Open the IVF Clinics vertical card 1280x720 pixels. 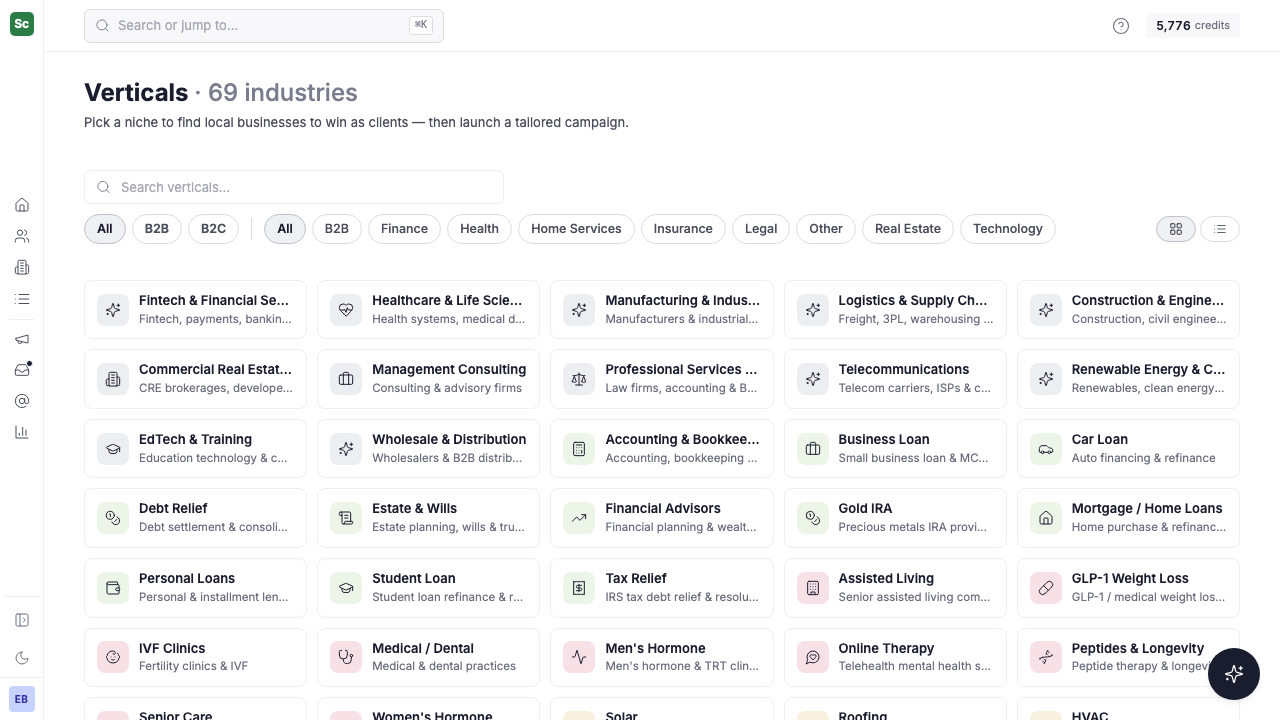click(195, 657)
